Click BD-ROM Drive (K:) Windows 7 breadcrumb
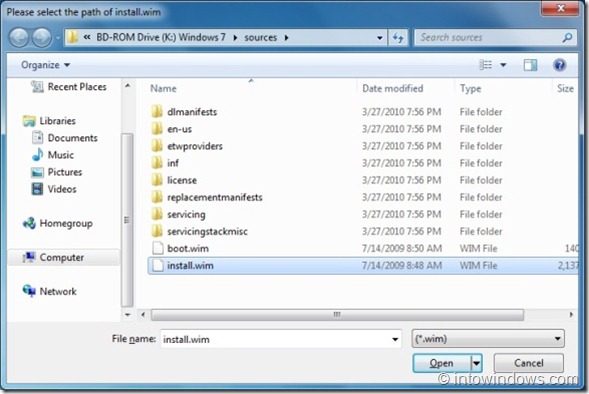The height and width of the screenshot is (394, 589). pos(161,38)
